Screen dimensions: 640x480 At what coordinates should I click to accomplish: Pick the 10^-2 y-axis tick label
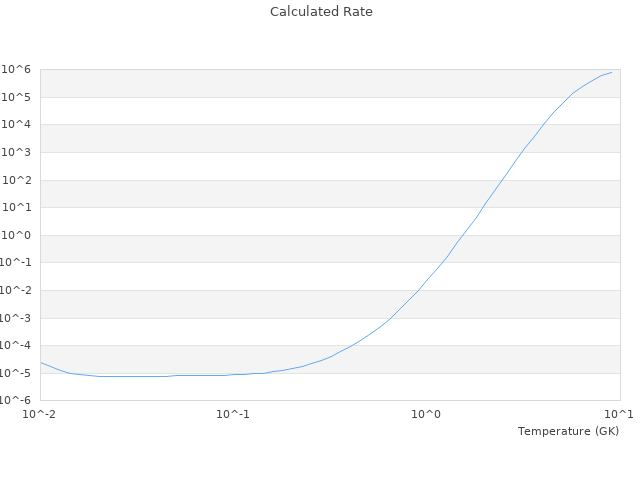coord(19,291)
